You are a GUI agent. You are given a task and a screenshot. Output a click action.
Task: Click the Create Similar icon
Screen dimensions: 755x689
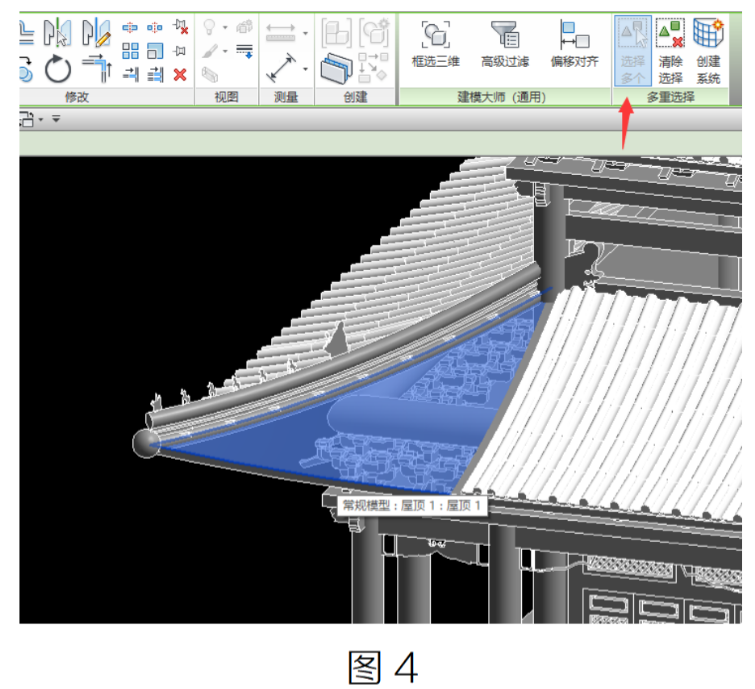[373, 67]
